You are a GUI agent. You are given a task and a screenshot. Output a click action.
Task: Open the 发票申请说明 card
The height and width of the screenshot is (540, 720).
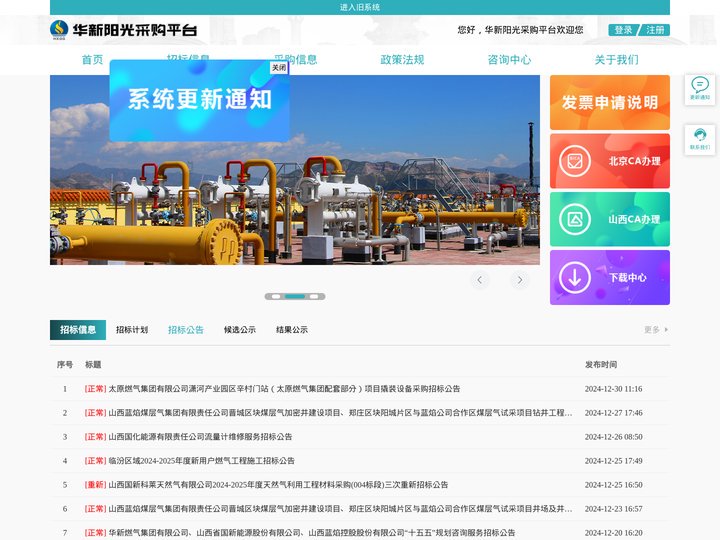pyautogui.click(x=610, y=102)
